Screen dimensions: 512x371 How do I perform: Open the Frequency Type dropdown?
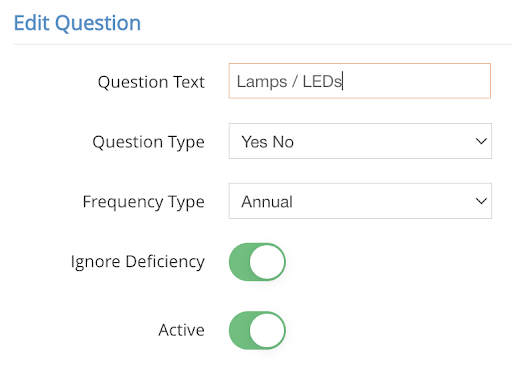tap(360, 201)
